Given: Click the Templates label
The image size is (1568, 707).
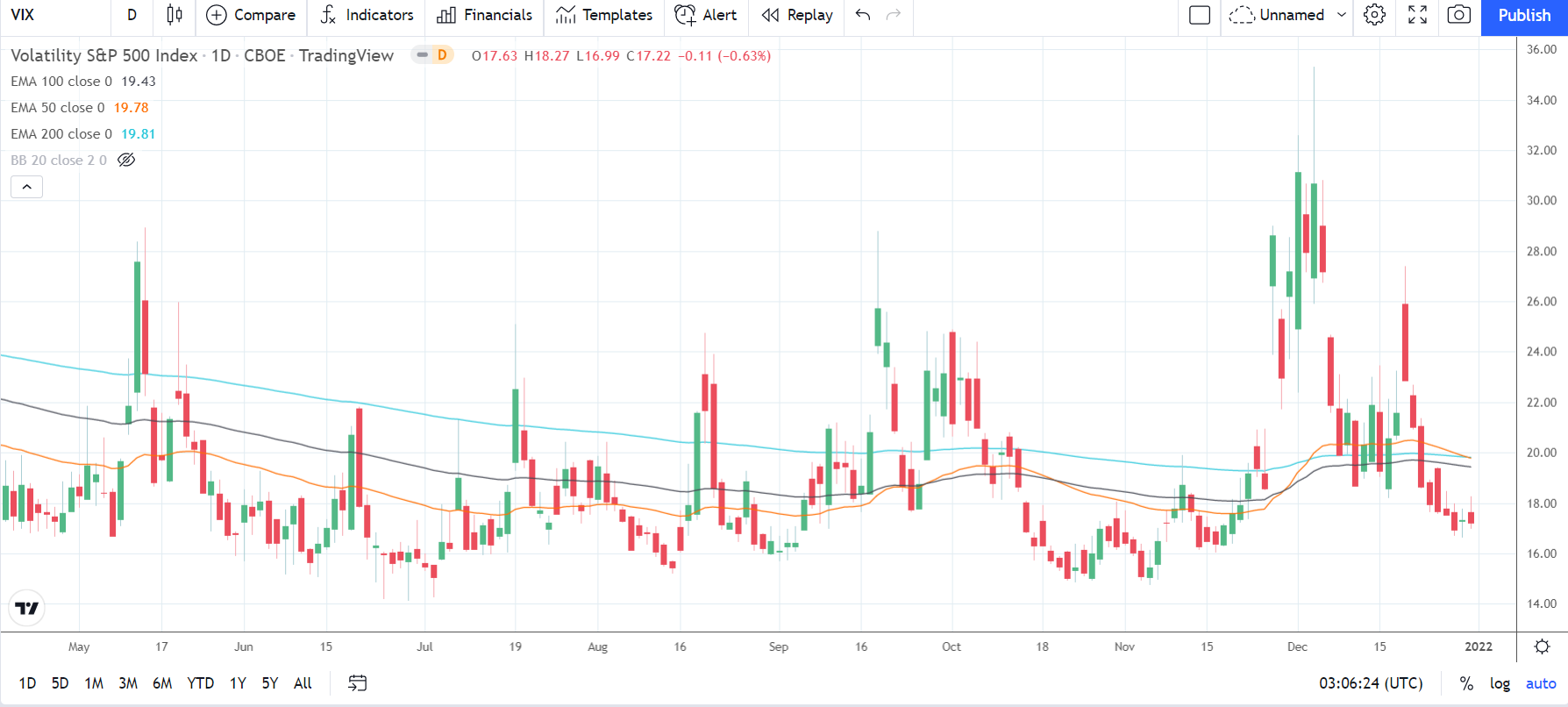Looking at the screenshot, I should coord(617,15).
